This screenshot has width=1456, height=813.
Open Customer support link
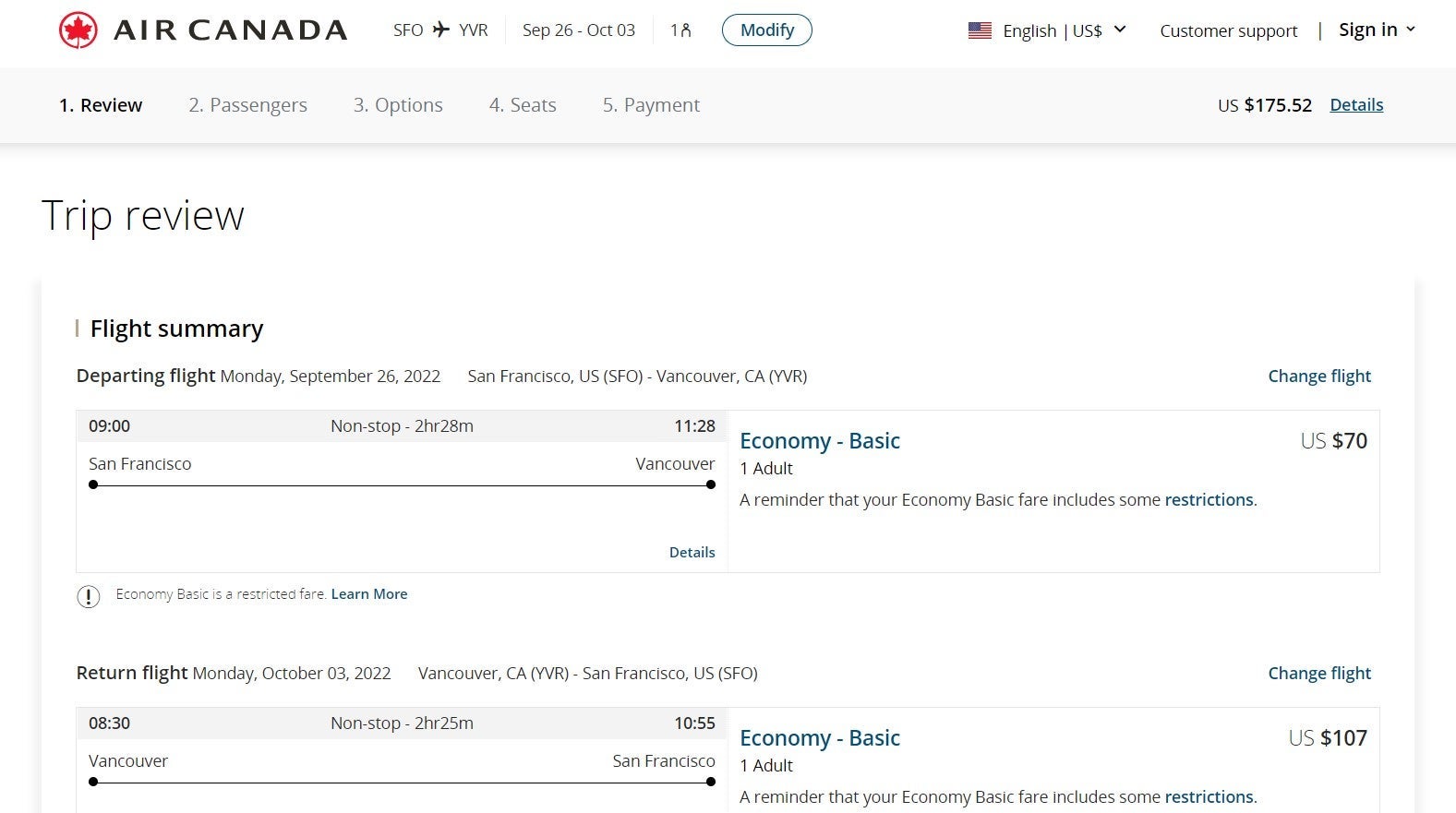pos(1228,30)
